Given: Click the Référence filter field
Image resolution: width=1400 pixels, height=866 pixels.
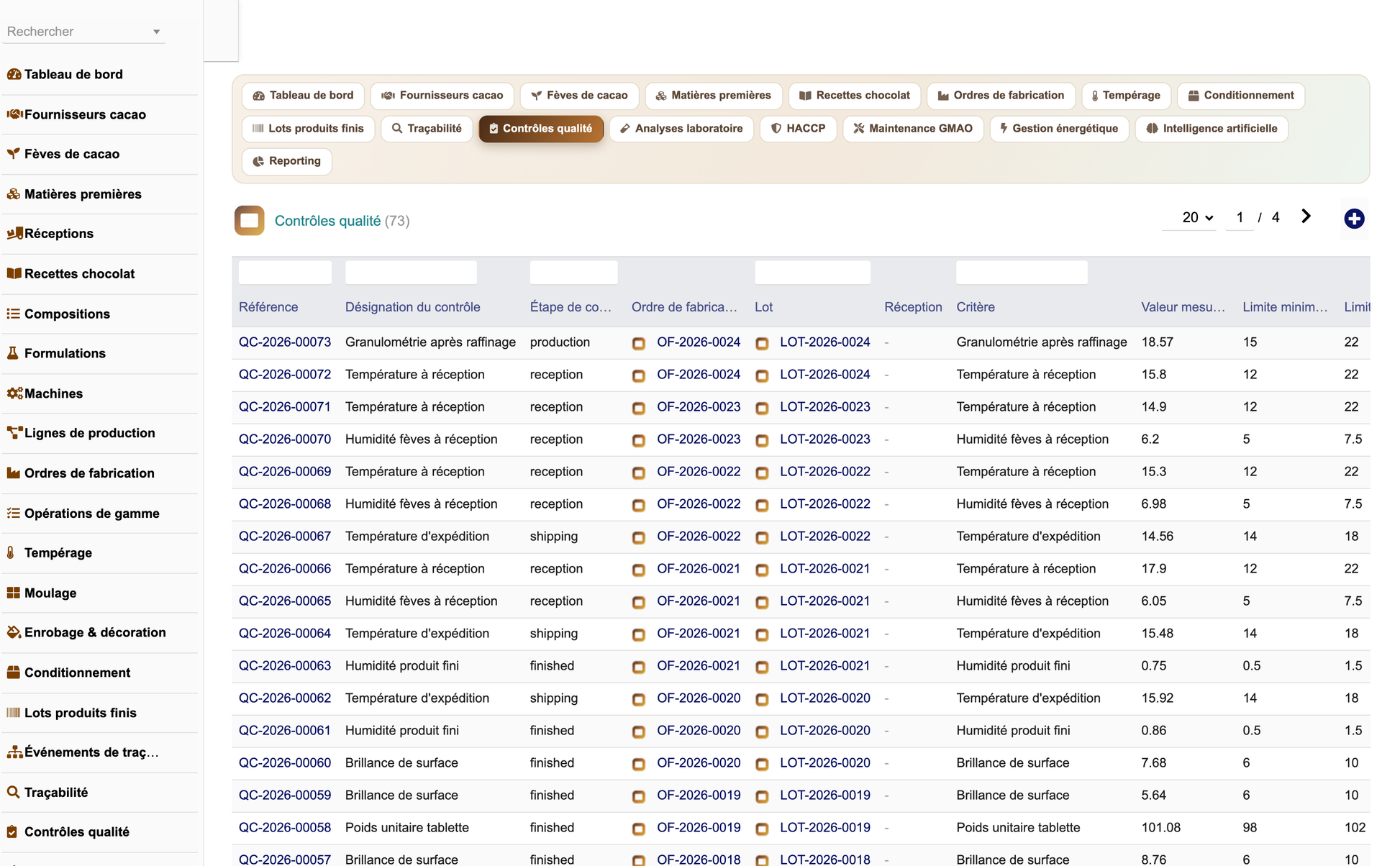Looking at the screenshot, I should [x=285, y=273].
